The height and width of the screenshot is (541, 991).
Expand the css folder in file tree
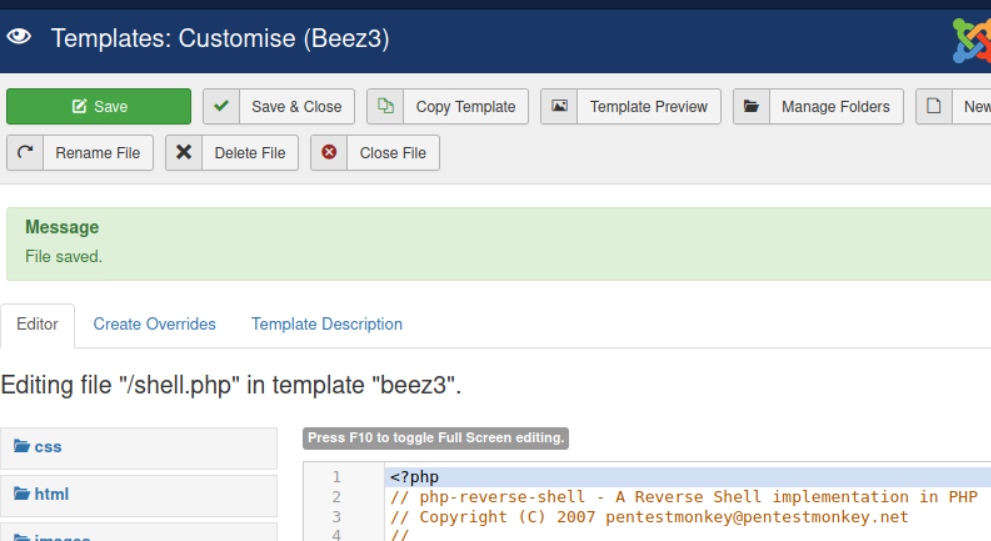click(x=138, y=447)
